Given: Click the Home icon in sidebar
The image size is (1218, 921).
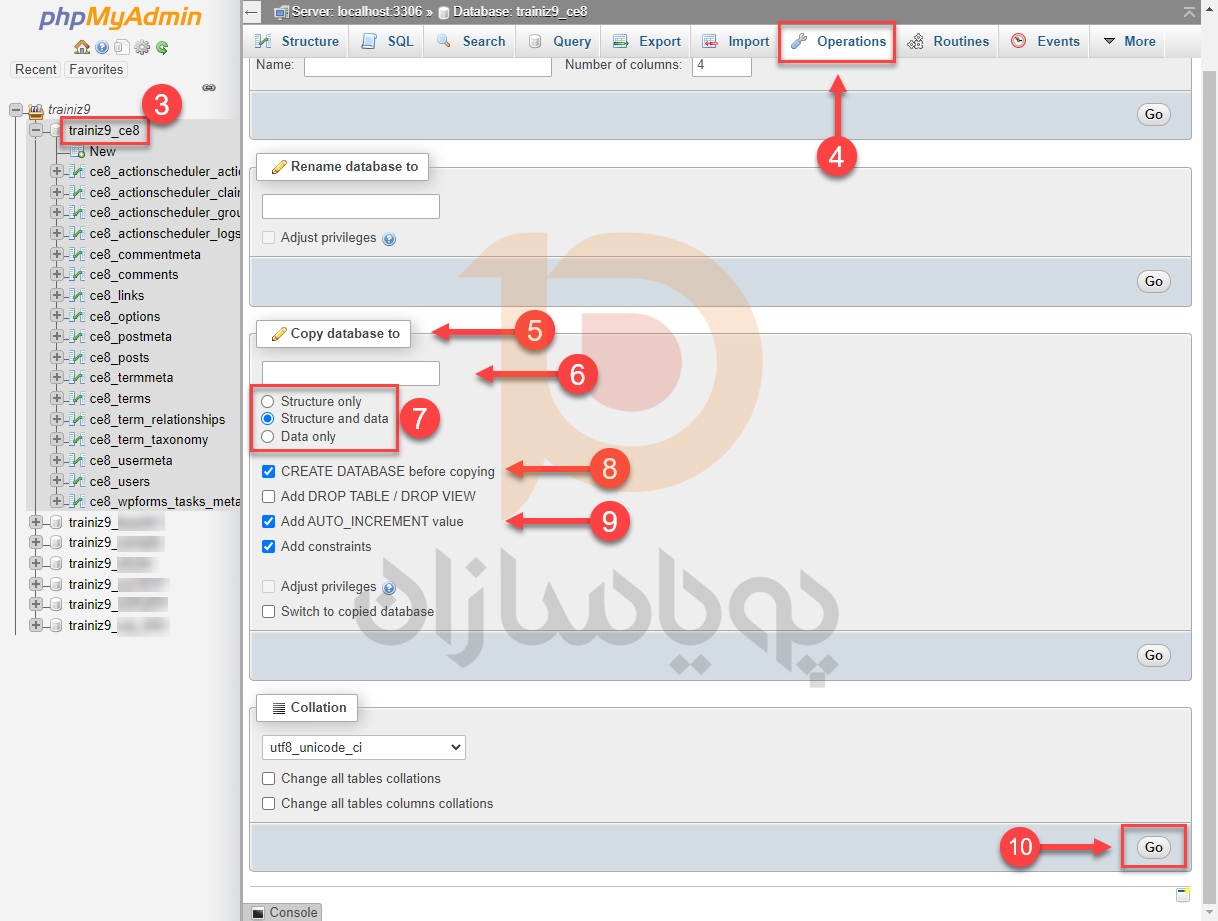Looking at the screenshot, I should (x=82, y=47).
